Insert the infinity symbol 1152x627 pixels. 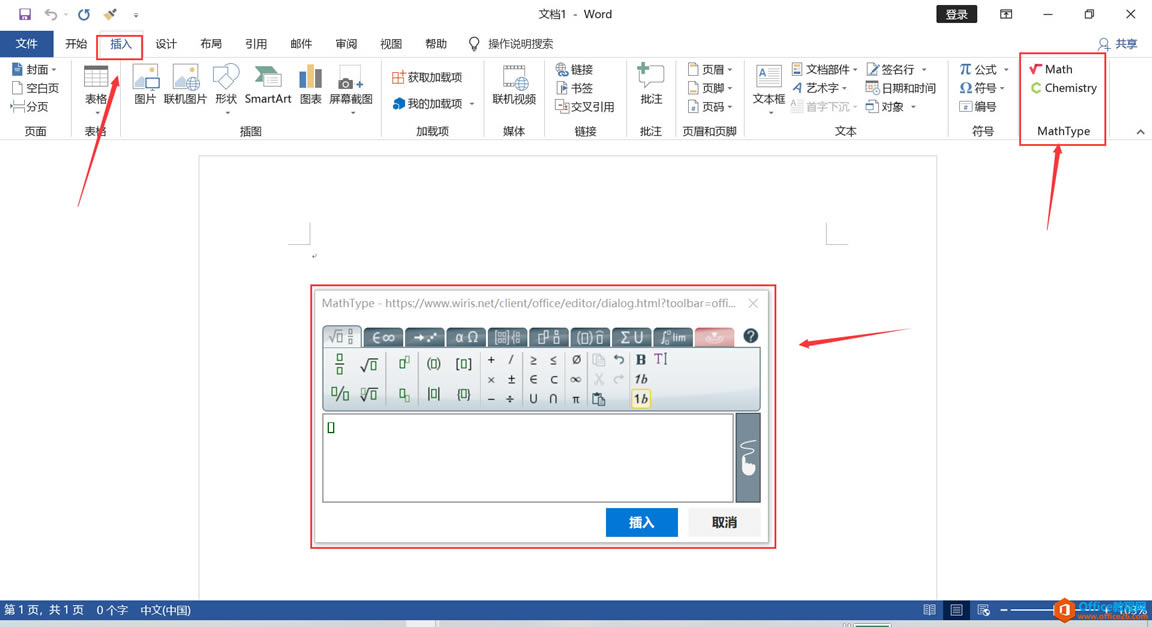coord(575,379)
